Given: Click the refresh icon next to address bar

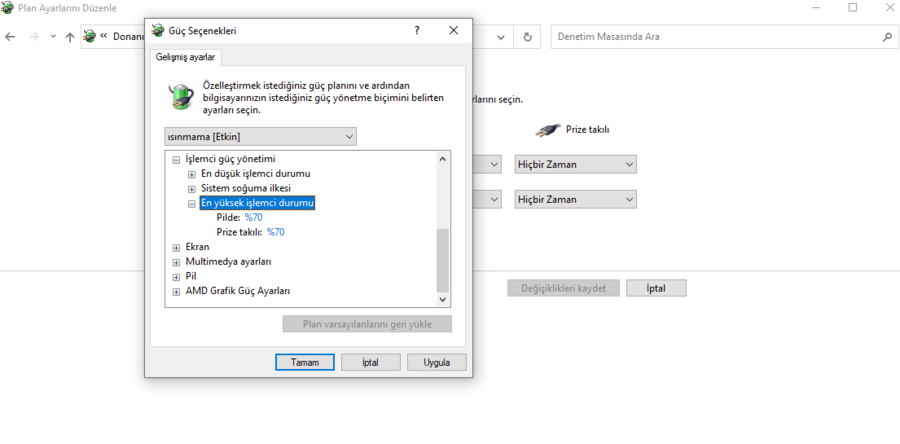Looking at the screenshot, I should click(x=527, y=37).
